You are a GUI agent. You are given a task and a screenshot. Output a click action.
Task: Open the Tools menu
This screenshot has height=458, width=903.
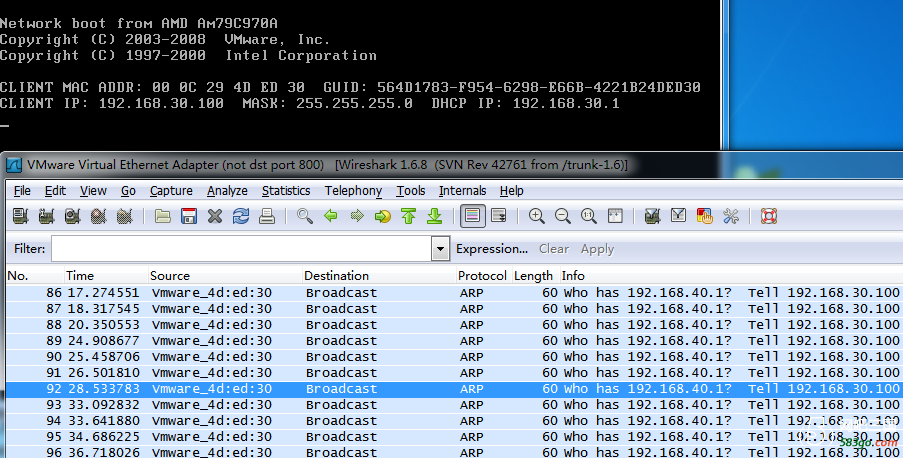[x=411, y=191]
